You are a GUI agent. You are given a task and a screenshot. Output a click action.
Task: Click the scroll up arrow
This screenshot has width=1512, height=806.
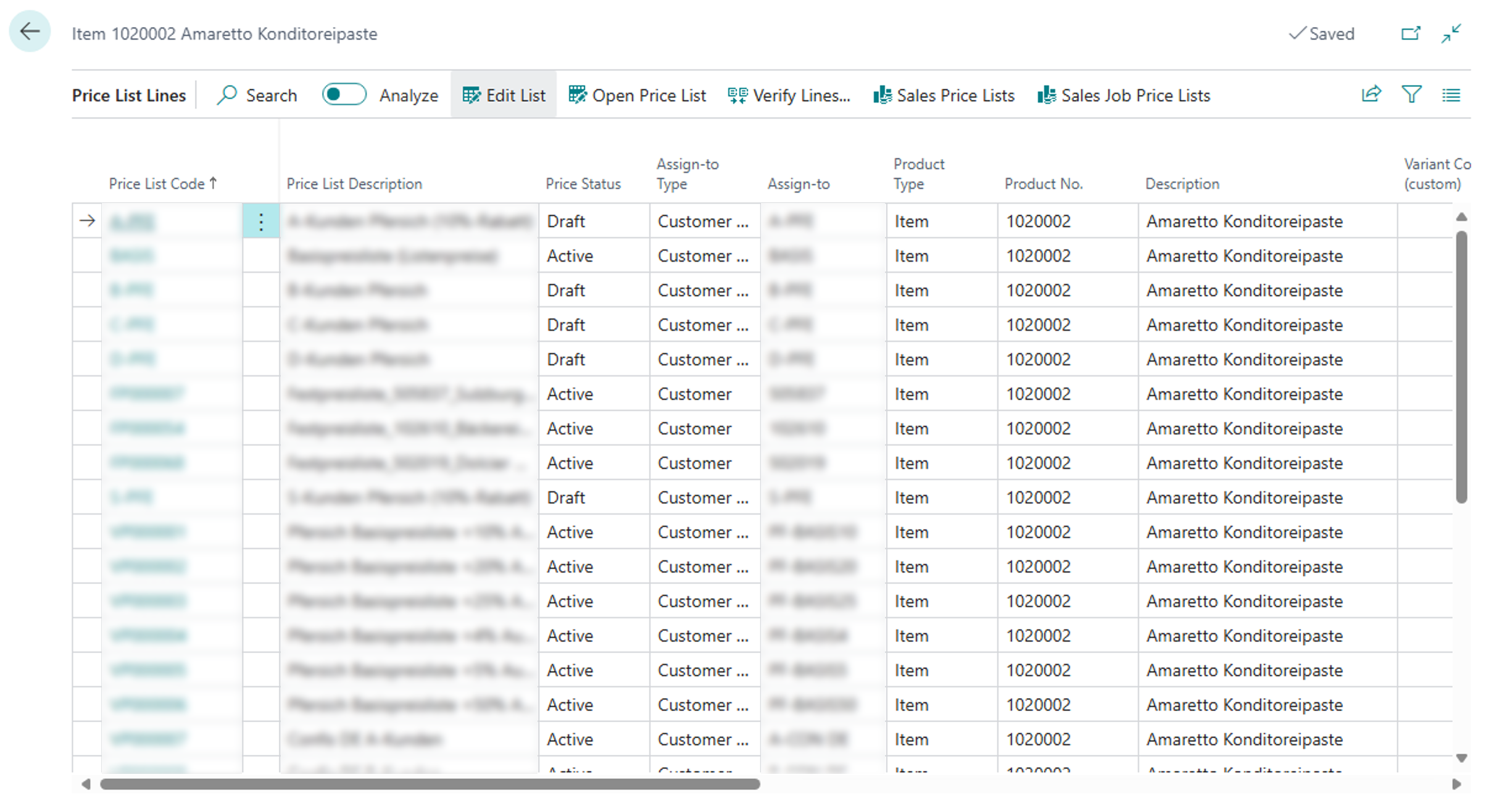point(1461,217)
